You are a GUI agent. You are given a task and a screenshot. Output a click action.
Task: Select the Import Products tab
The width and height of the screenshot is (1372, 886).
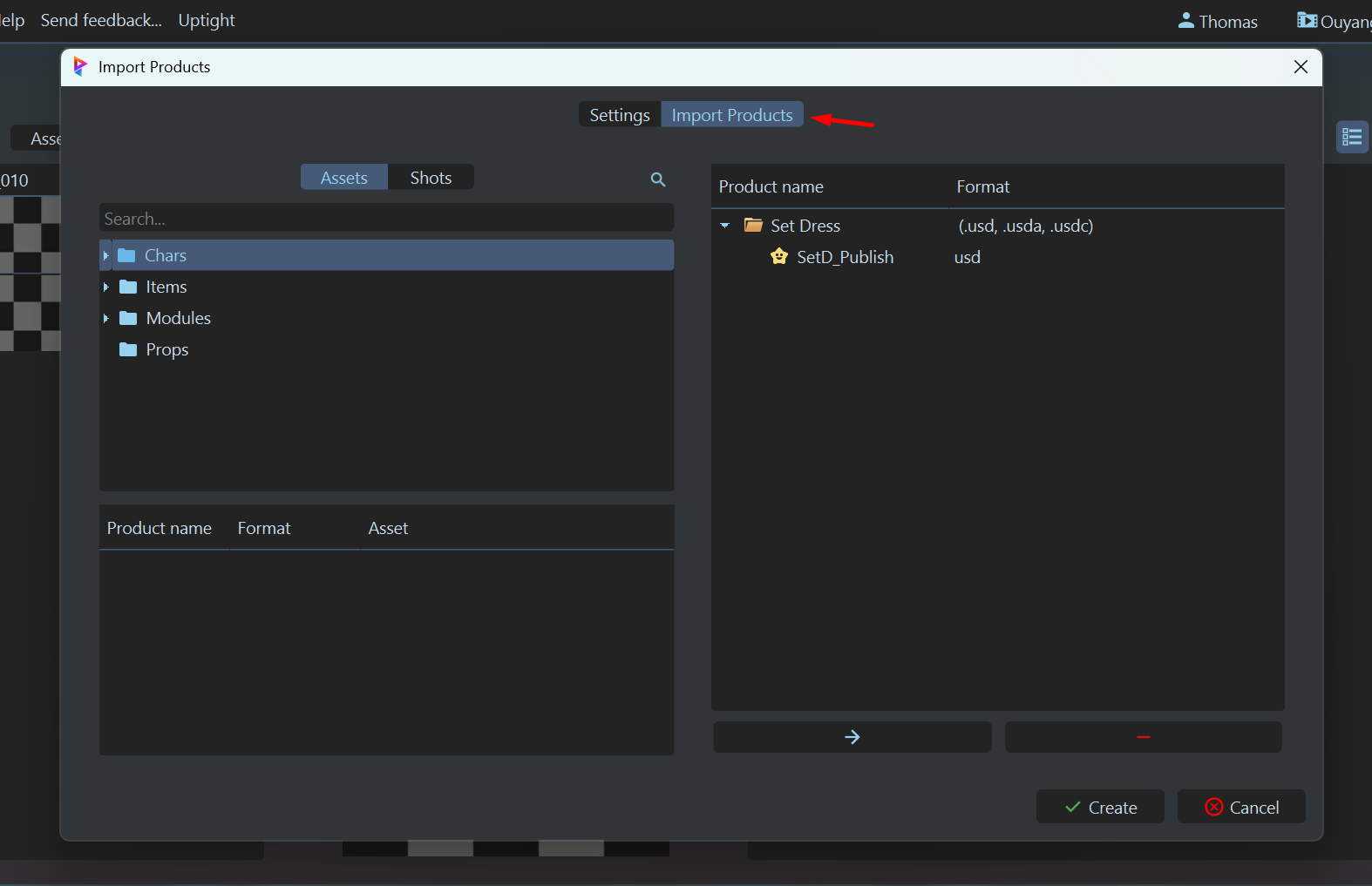pos(731,115)
